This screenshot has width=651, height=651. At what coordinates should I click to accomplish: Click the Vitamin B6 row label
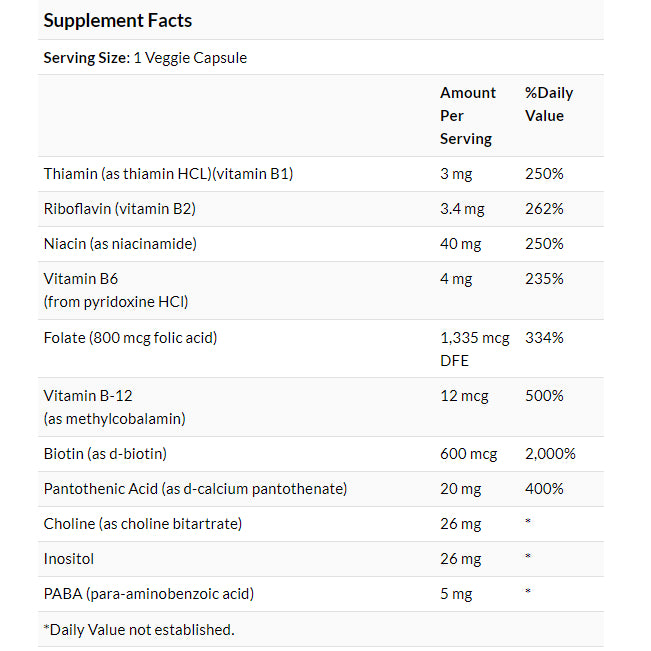[x=116, y=290]
